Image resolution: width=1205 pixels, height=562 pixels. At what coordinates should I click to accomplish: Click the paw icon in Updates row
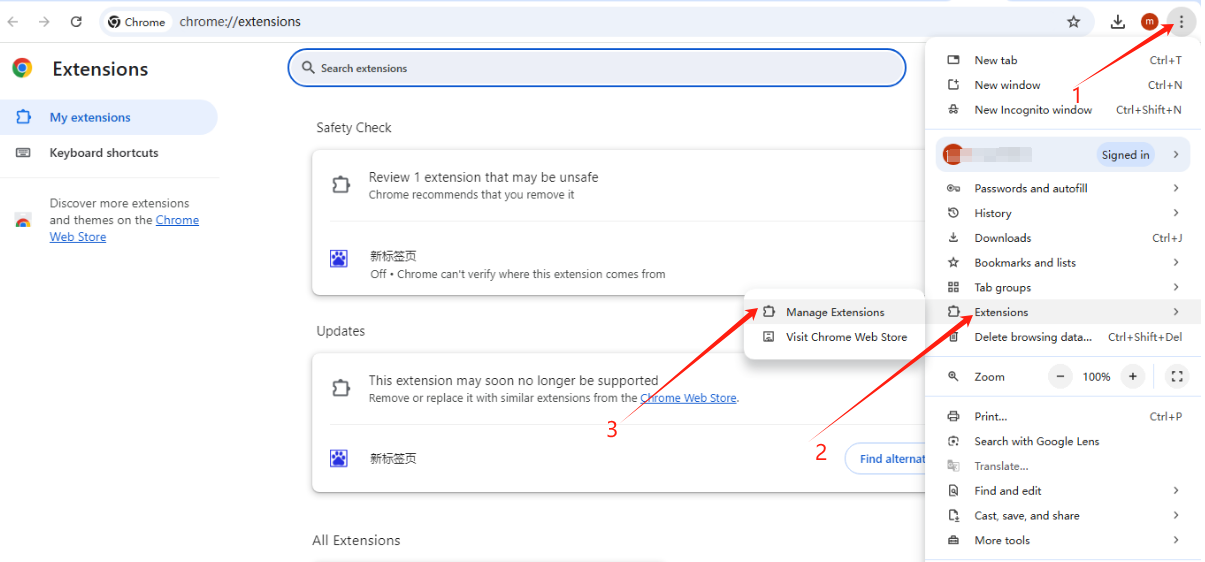coord(339,458)
